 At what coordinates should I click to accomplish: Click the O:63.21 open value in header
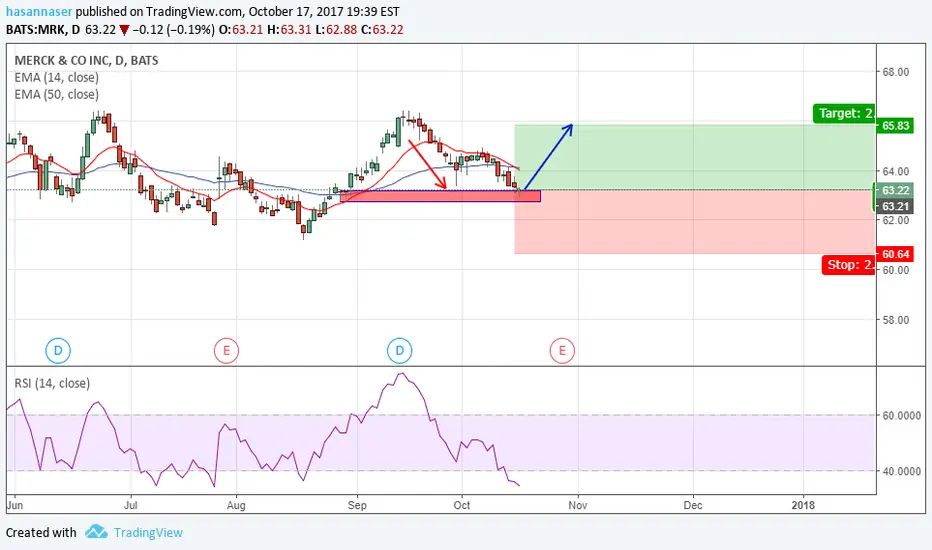click(241, 29)
